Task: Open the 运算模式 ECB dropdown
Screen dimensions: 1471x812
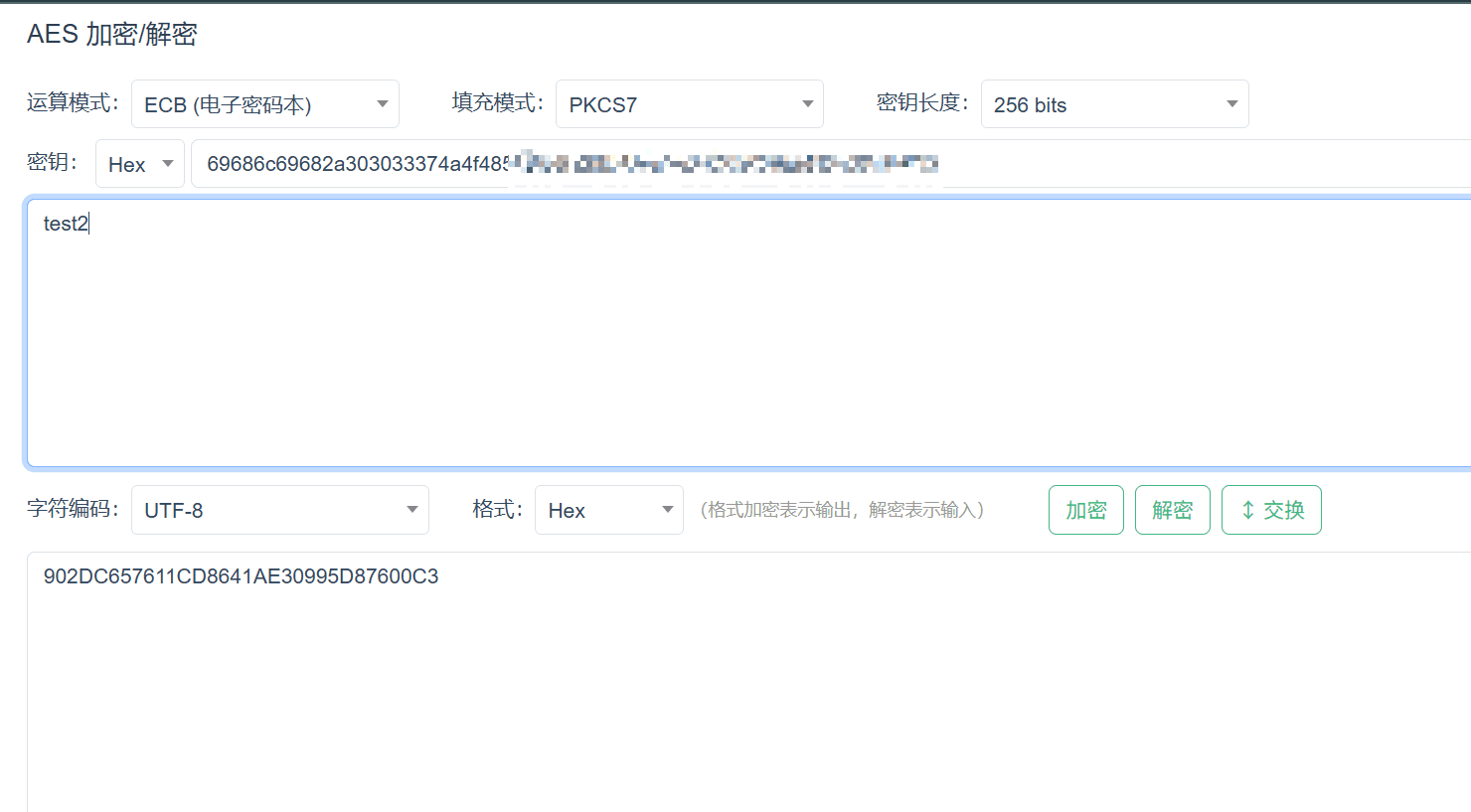Action: (x=264, y=104)
